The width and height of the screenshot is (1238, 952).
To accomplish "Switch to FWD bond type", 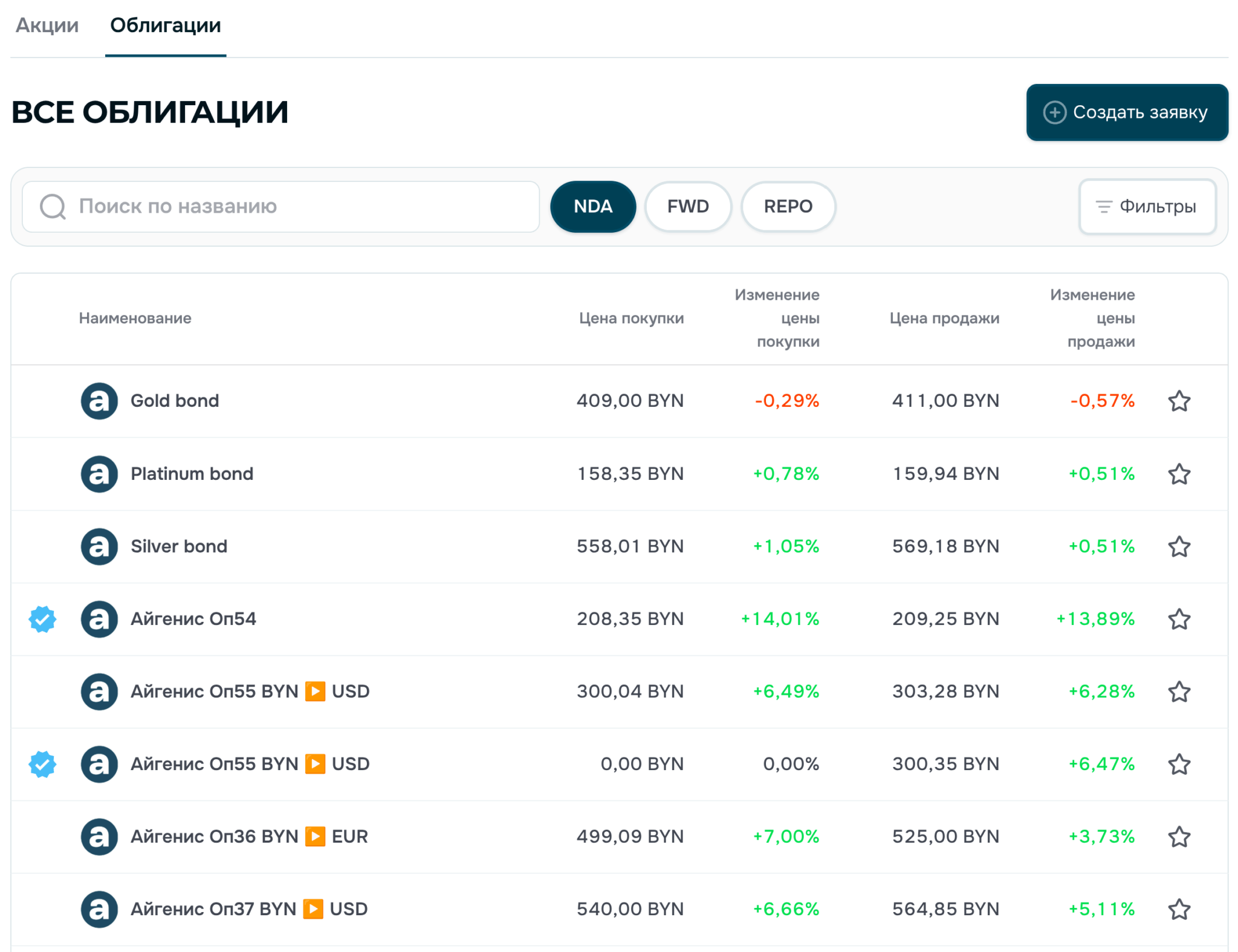I will (x=688, y=207).
